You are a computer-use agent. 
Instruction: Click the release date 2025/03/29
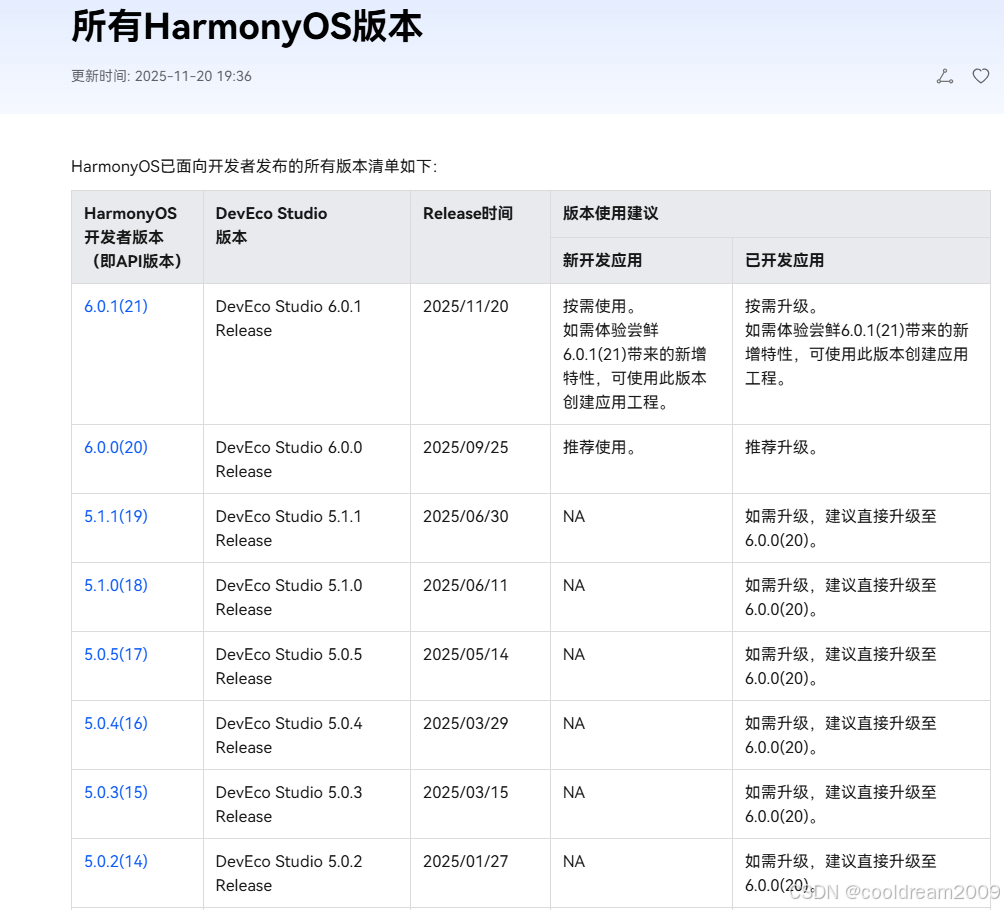(x=466, y=723)
